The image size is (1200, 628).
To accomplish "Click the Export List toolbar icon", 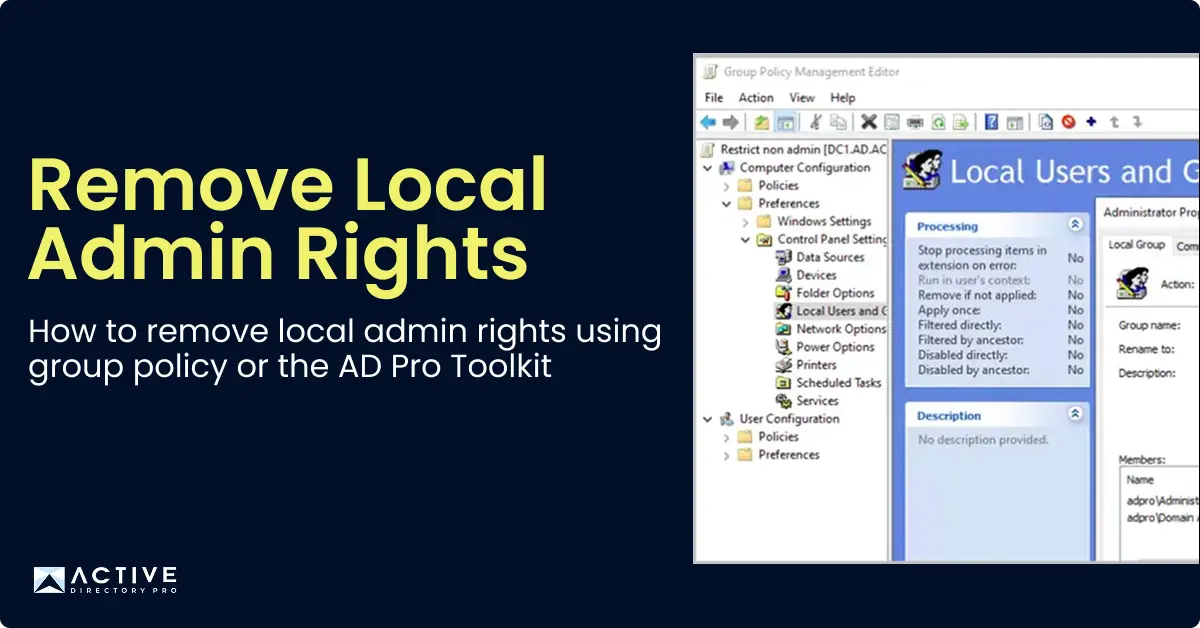I will 960,122.
